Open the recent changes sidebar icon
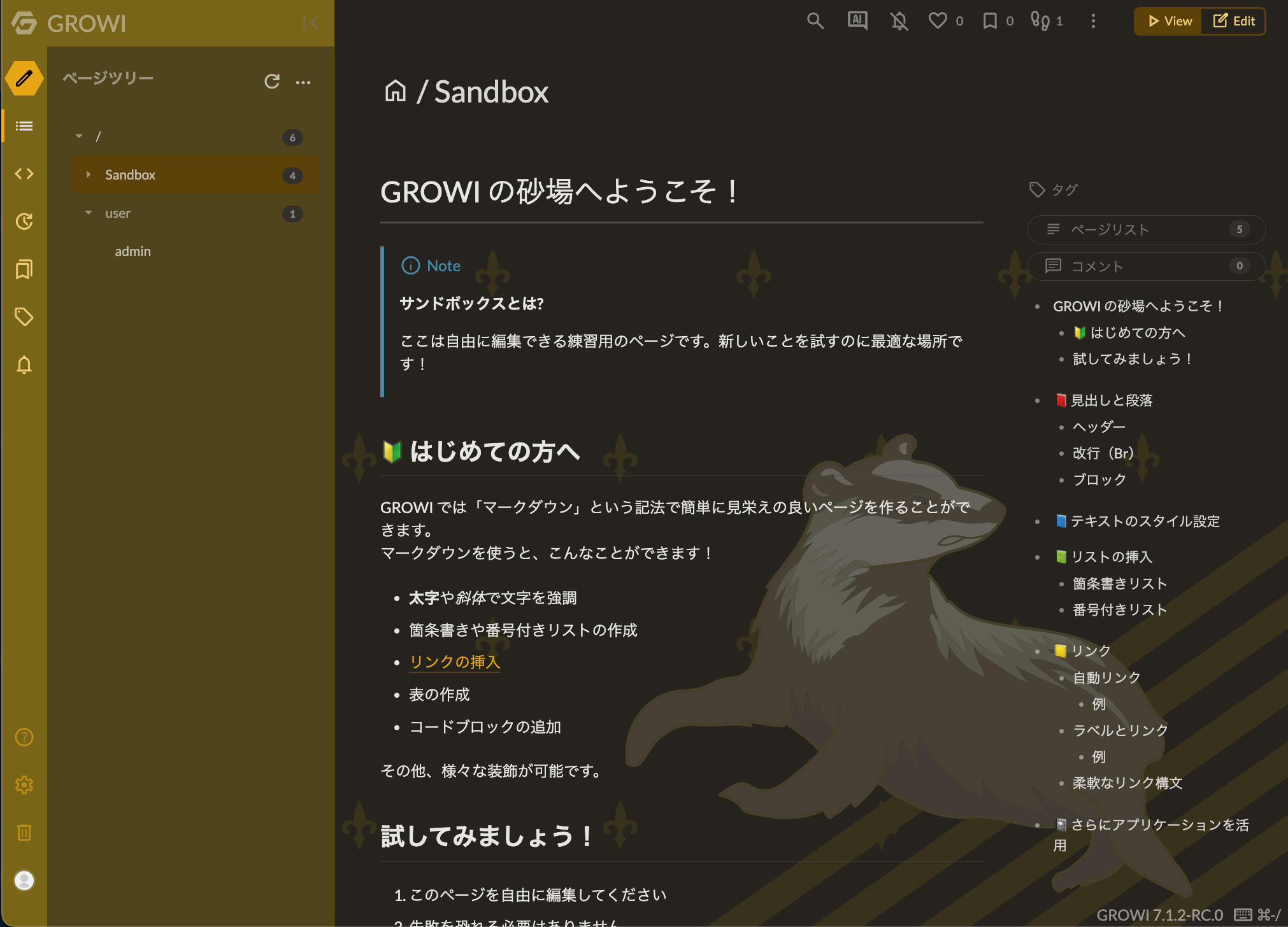Image resolution: width=1288 pixels, height=927 pixels. point(24,222)
